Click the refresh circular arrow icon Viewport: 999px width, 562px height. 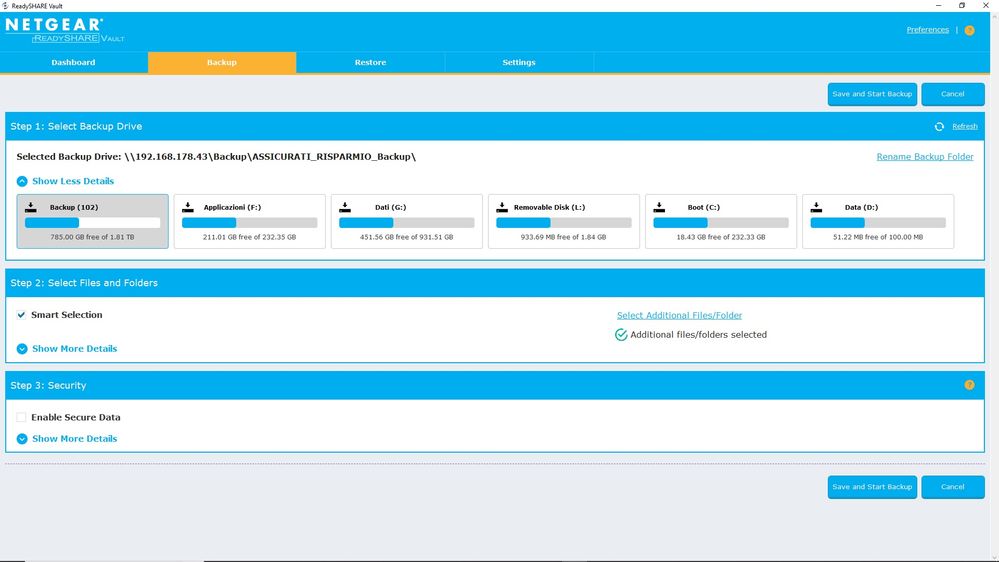coord(939,127)
